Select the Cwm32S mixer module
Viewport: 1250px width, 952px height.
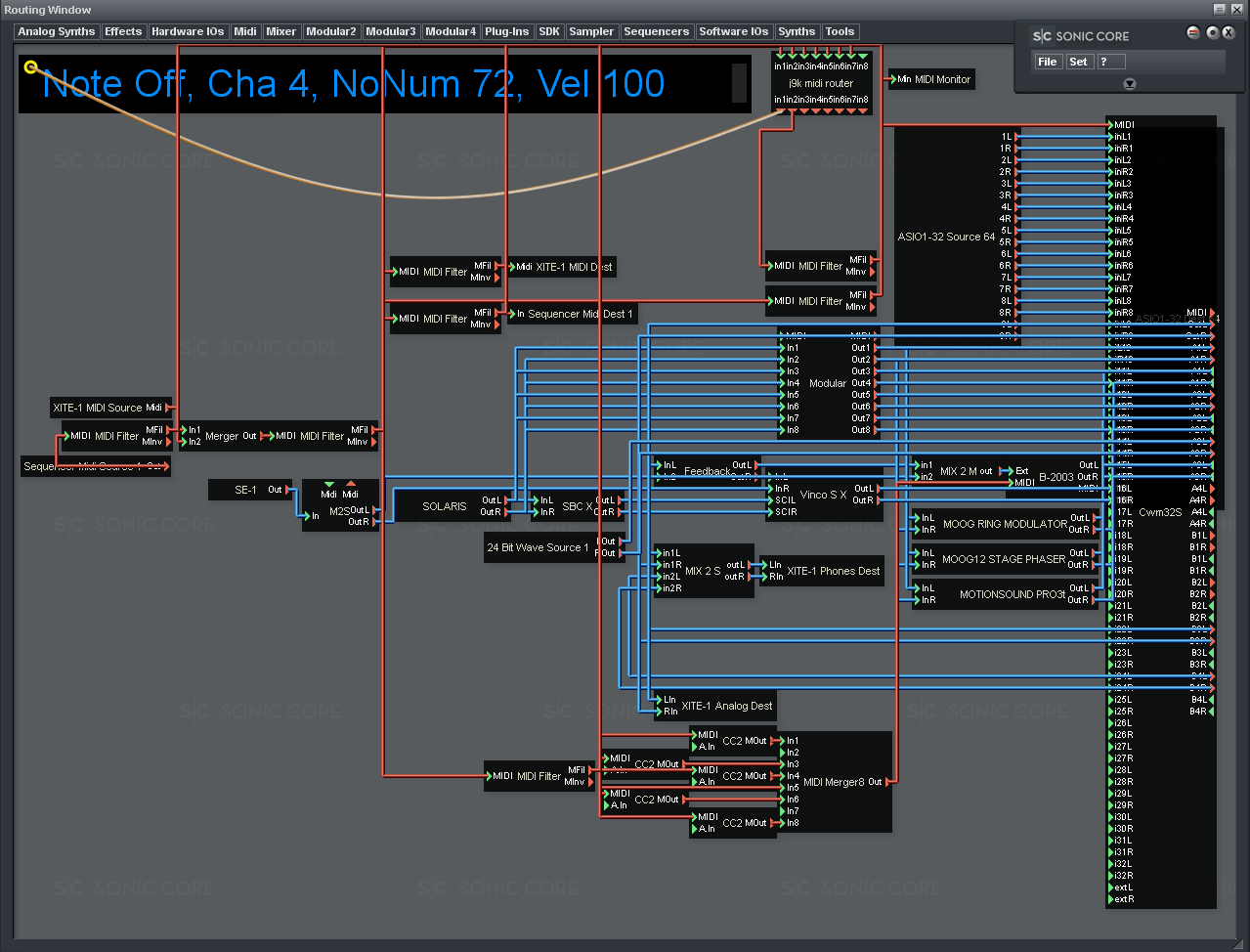1160,512
